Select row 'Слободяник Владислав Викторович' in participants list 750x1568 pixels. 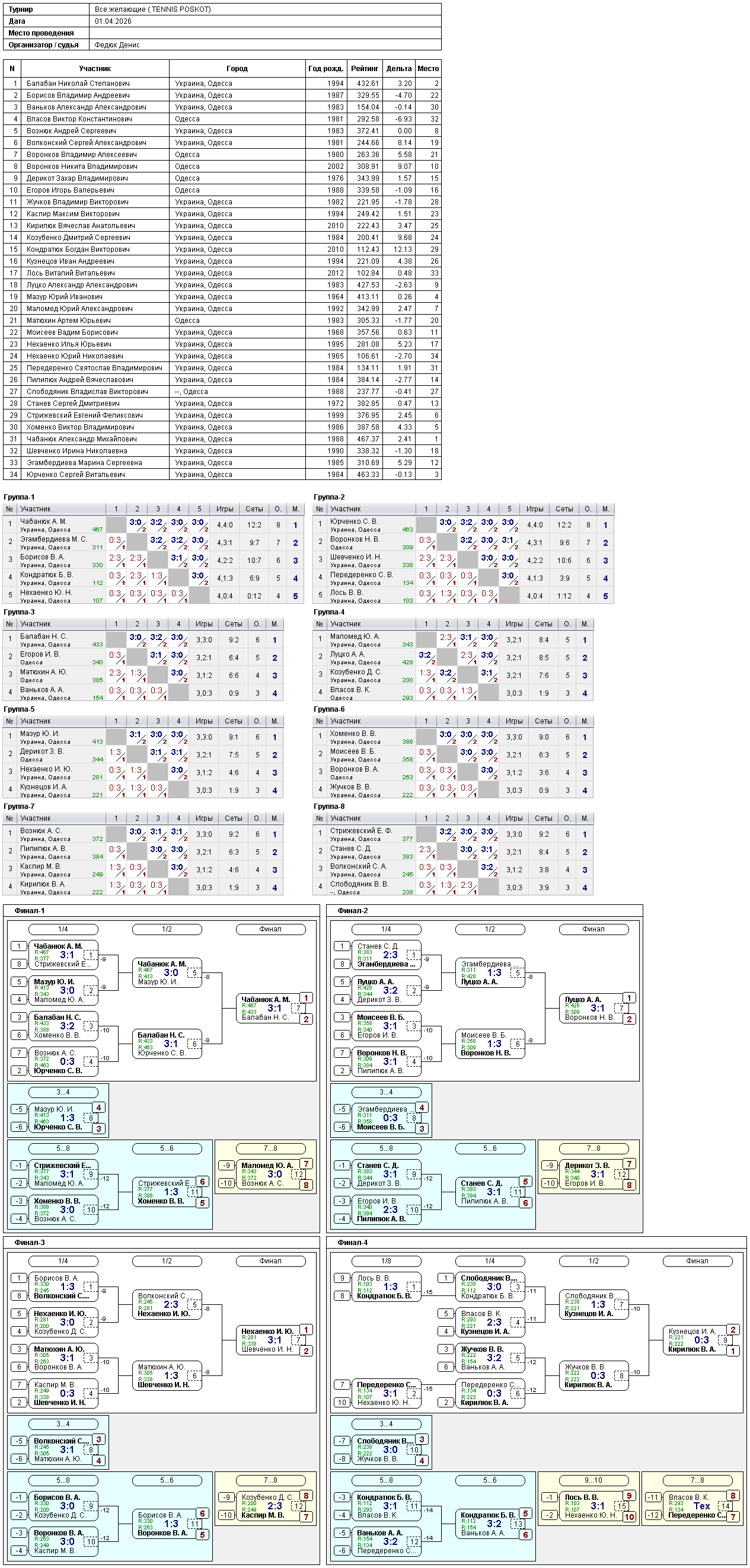(222, 391)
